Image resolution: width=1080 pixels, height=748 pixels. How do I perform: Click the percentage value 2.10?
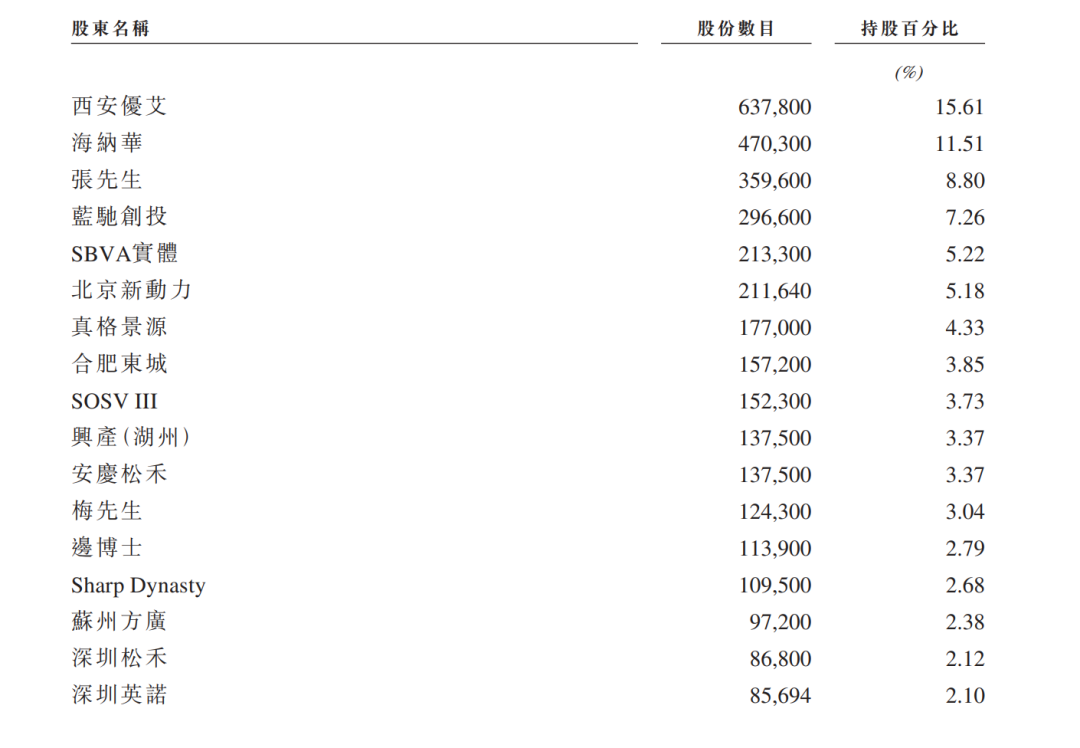pos(964,696)
